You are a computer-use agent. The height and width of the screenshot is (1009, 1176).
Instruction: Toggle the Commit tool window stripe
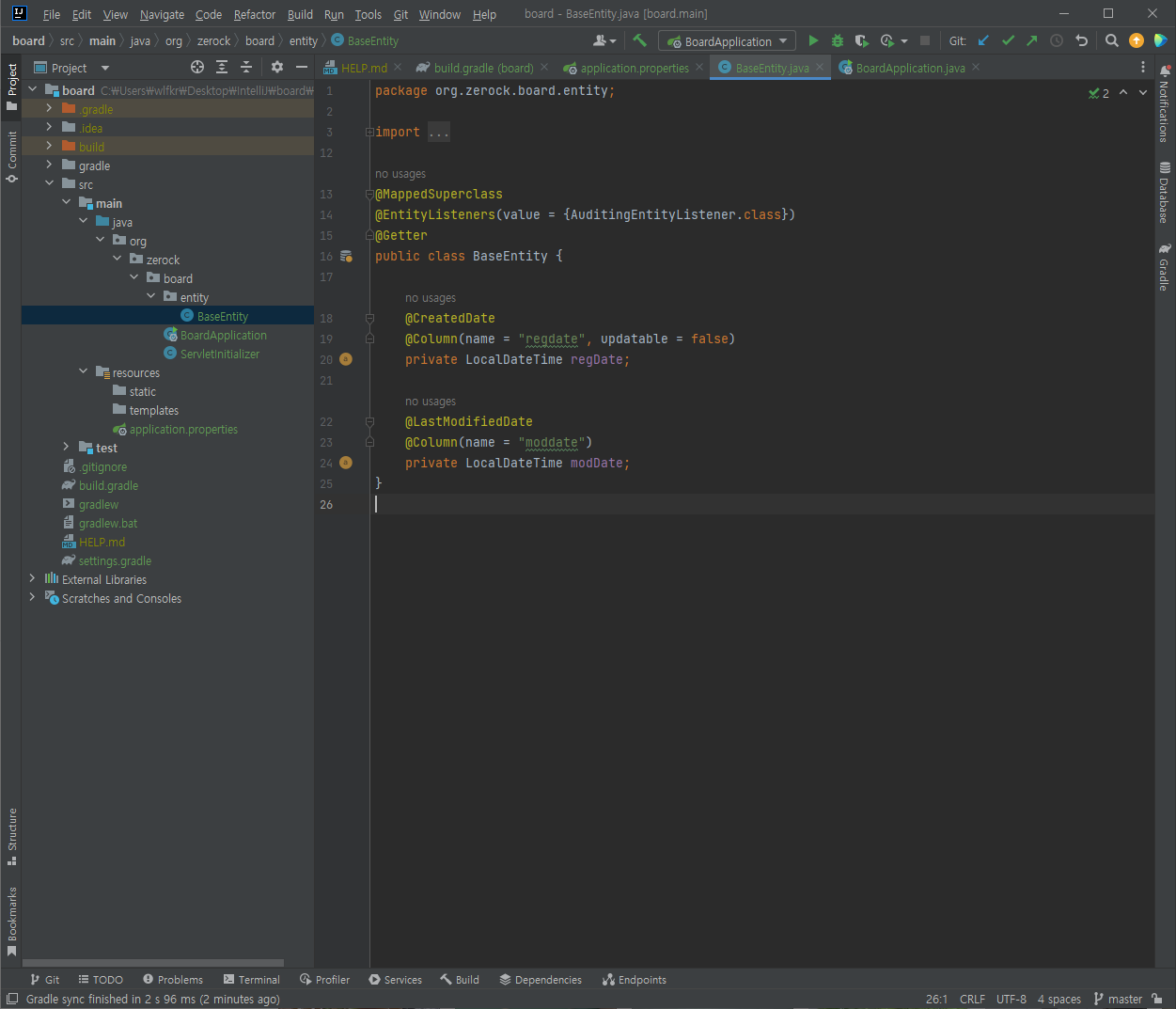11,157
